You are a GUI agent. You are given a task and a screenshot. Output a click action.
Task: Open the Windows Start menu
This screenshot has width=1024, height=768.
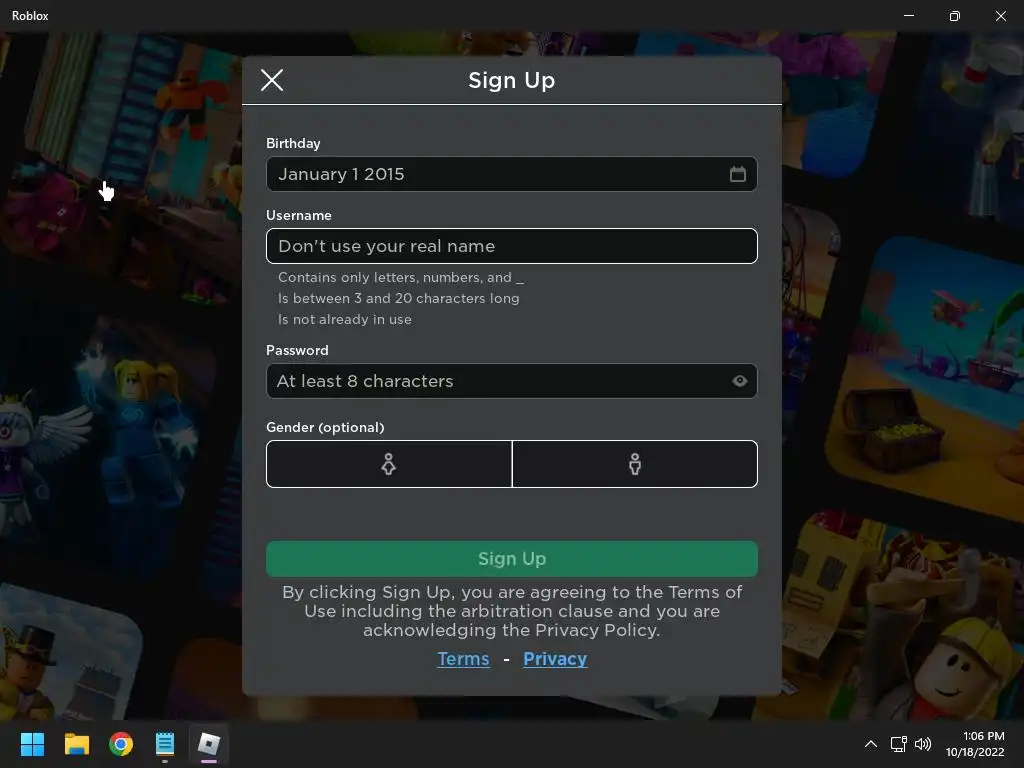[32, 744]
